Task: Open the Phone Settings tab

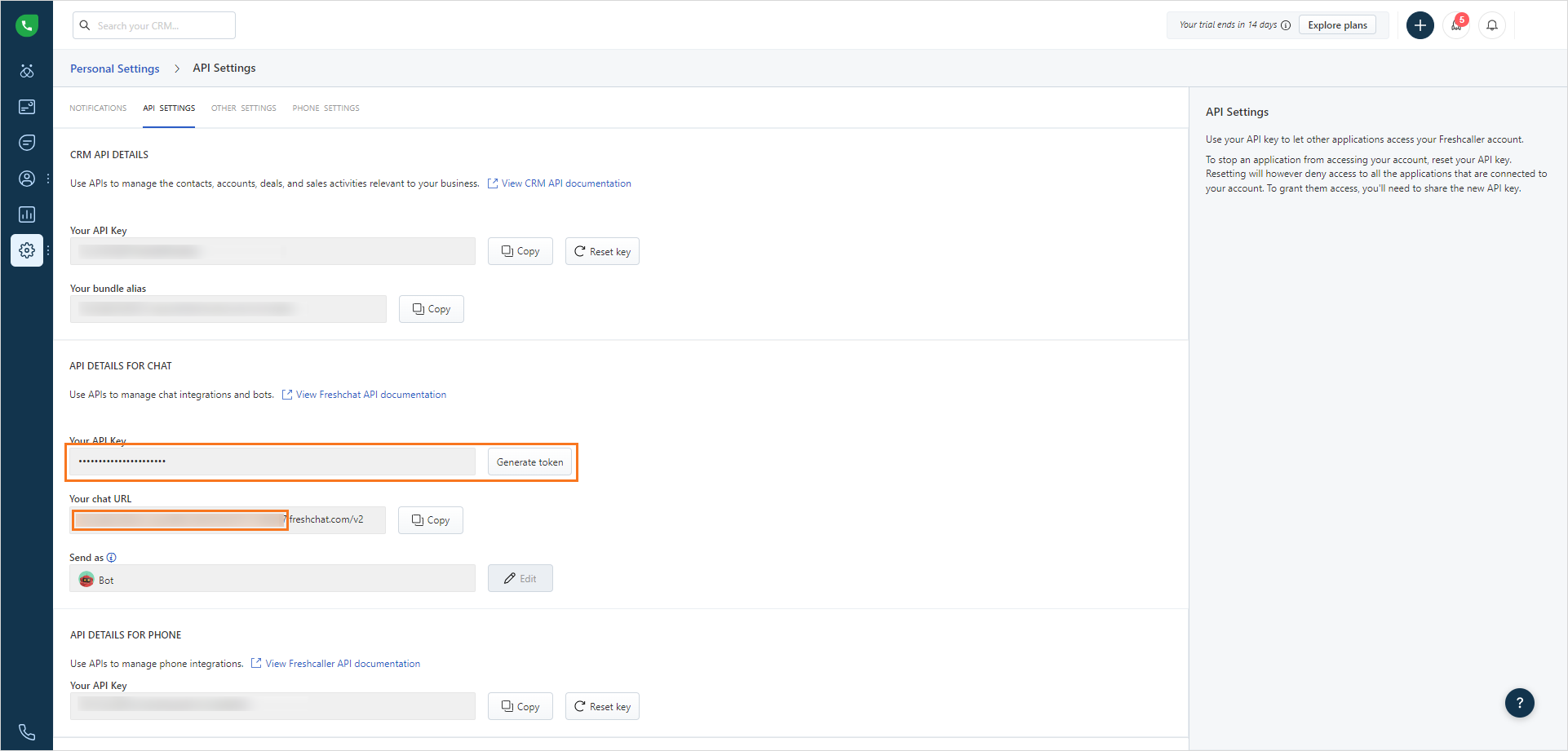Action: (x=326, y=108)
